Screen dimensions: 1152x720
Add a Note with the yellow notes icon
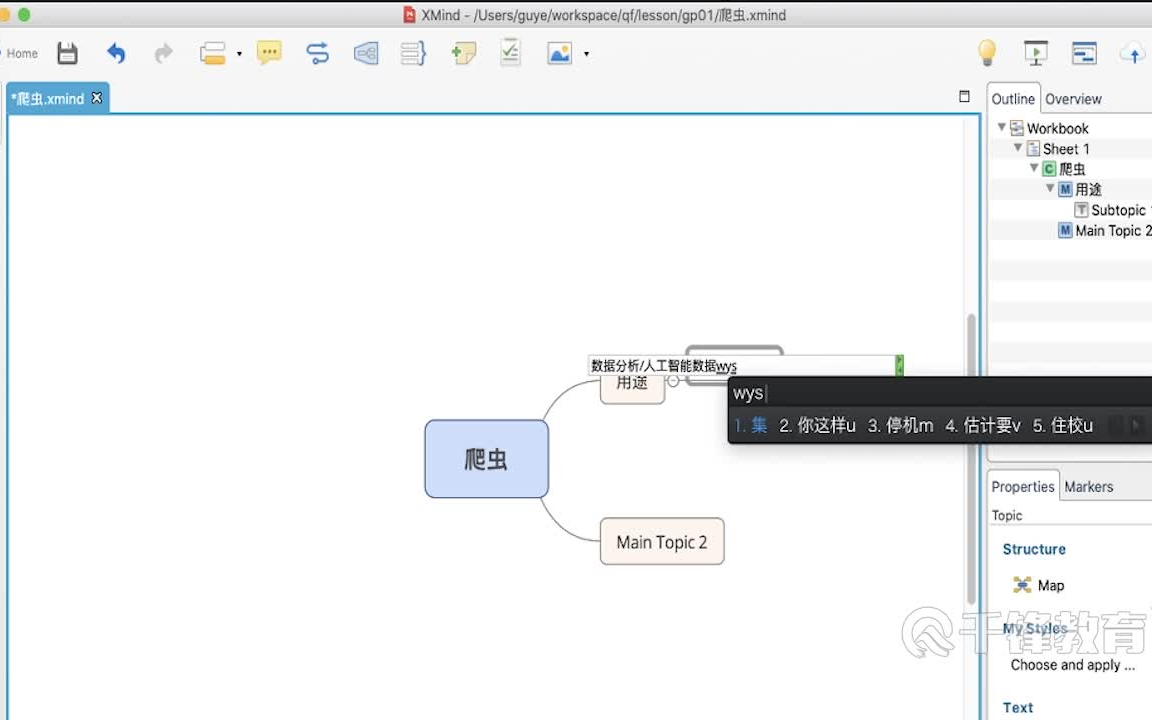pos(269,52)
